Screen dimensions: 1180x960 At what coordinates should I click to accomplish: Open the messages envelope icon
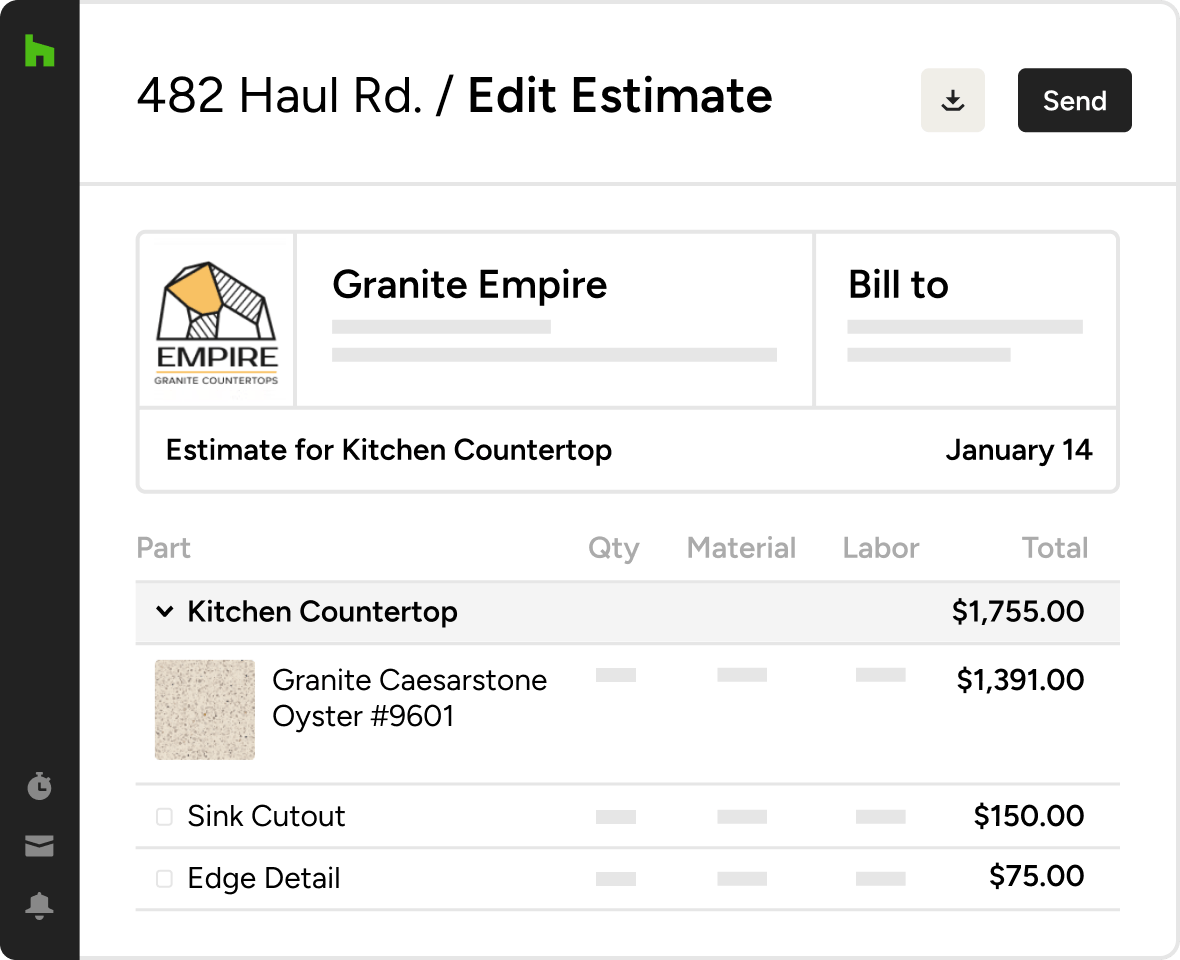pos(39,847)
